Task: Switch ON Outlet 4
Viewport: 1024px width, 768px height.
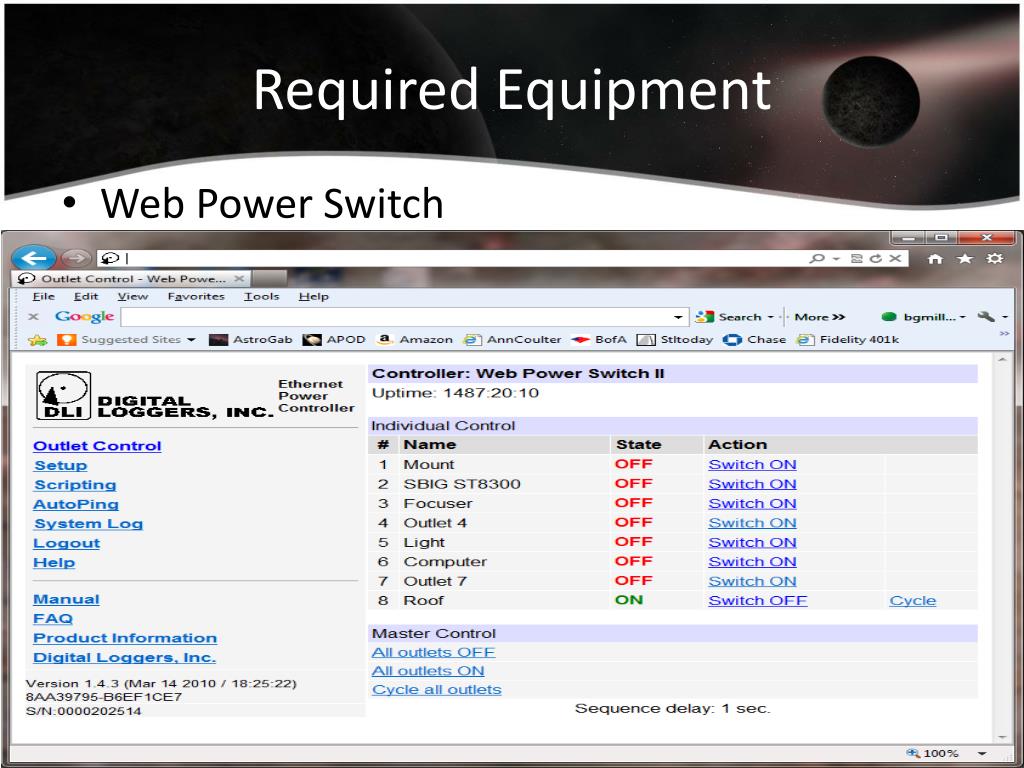Action: tap(752, 522)
